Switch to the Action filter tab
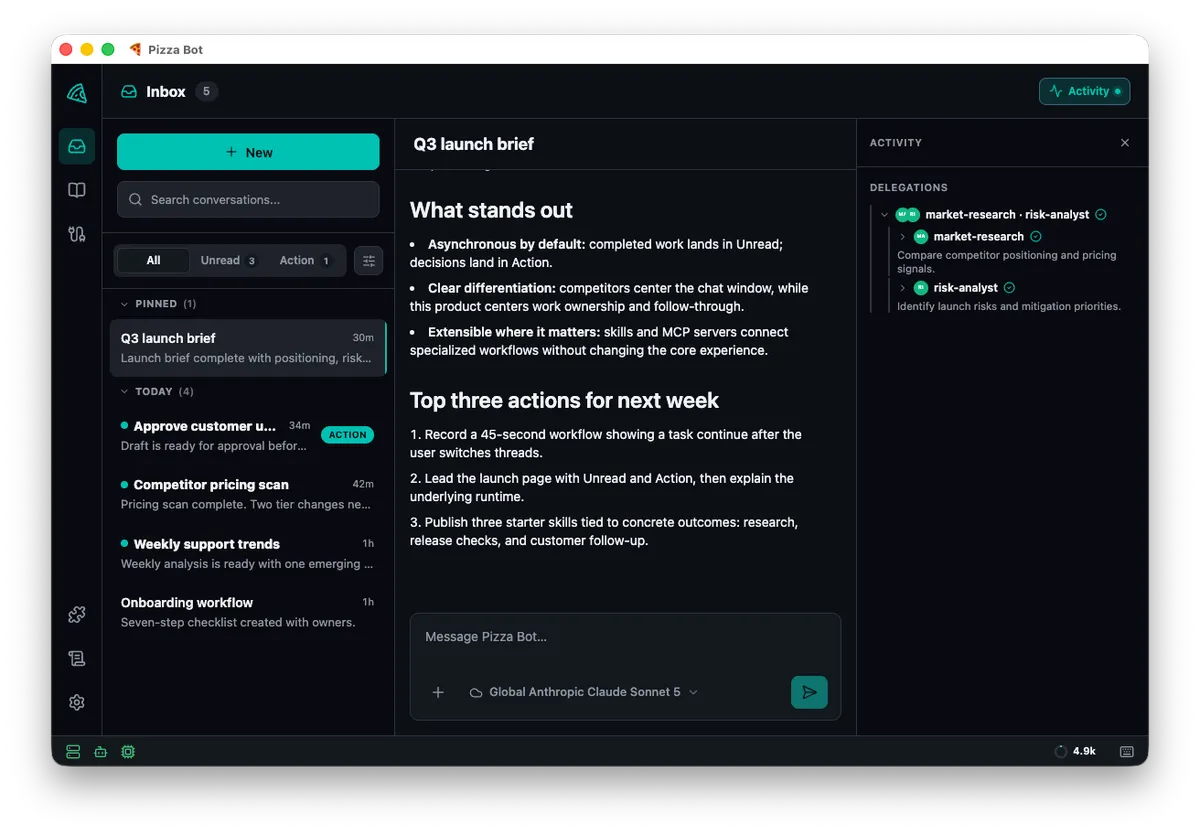The height and width of the screenshot is (834, 1200). point(305,260)
